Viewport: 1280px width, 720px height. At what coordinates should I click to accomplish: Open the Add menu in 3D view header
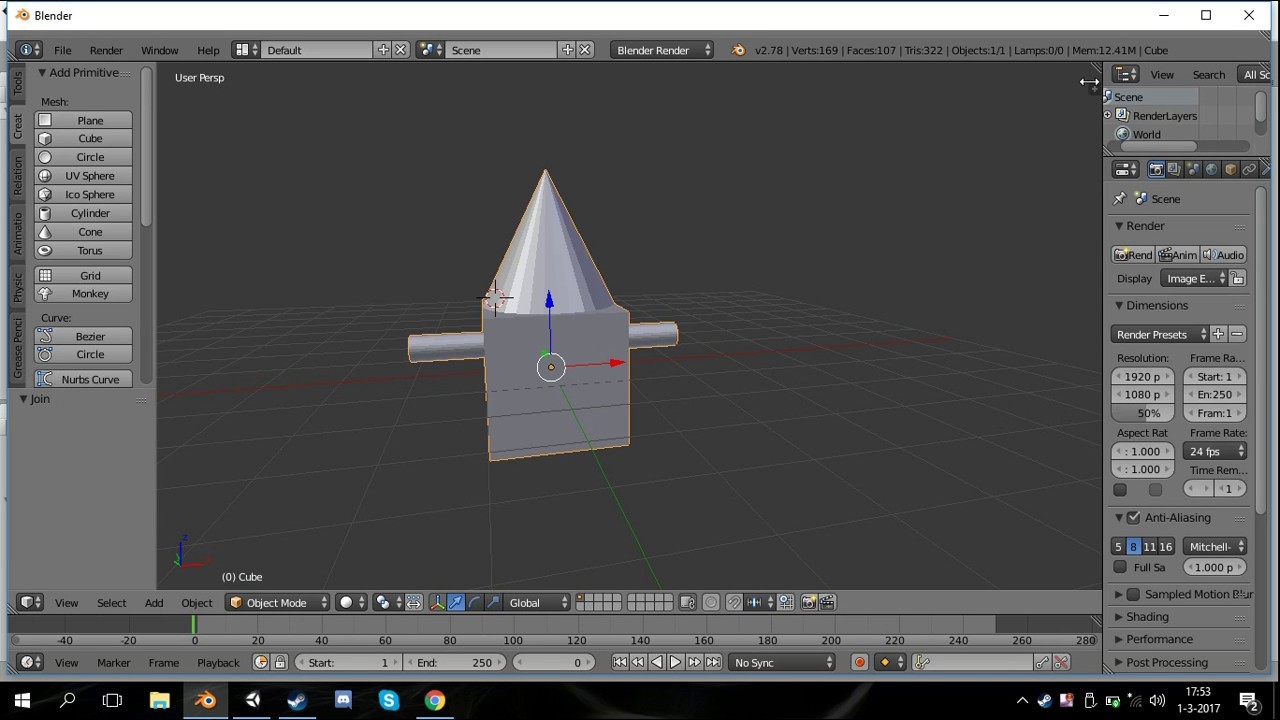[154, 603]
